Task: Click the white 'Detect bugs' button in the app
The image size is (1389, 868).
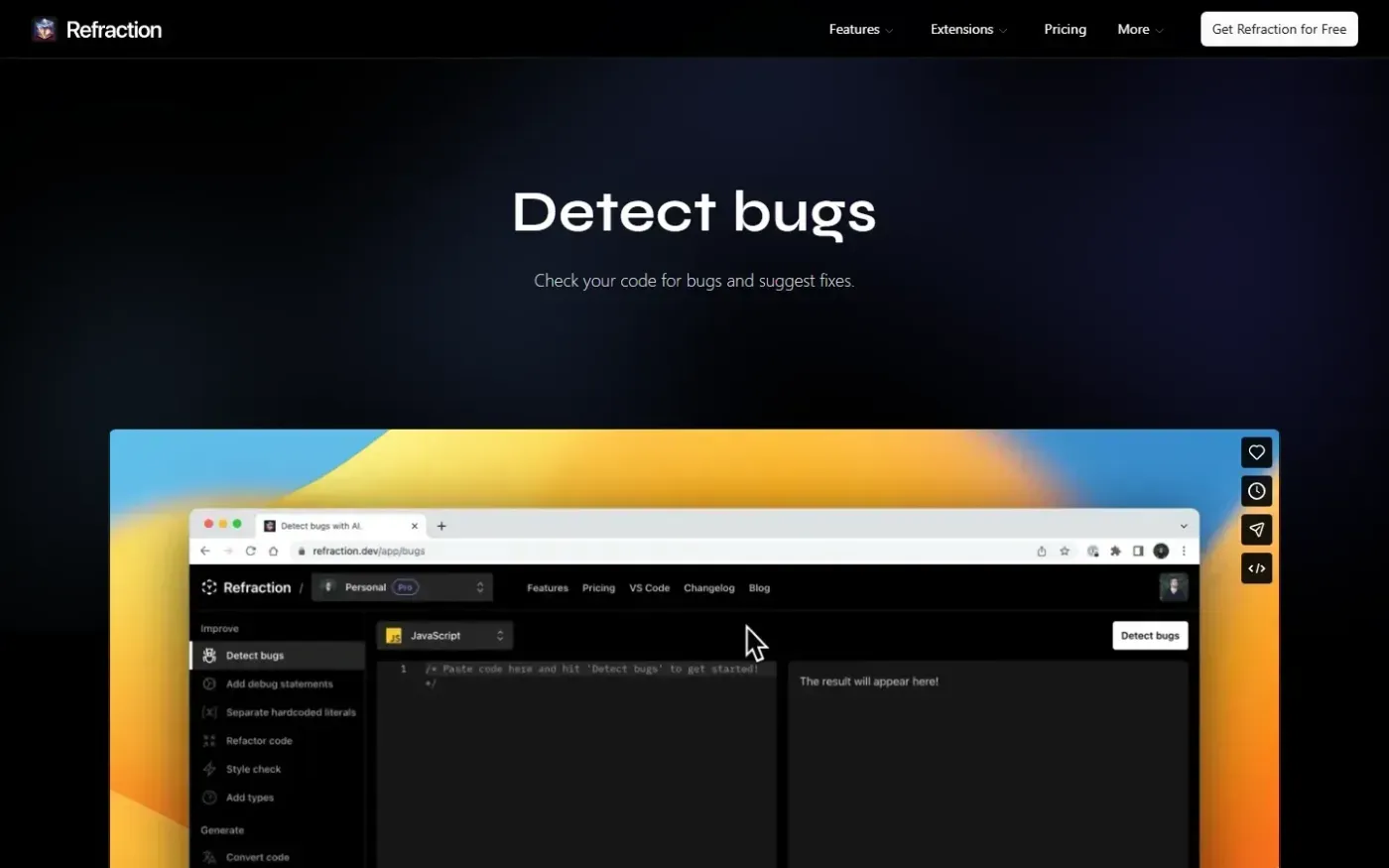Action: (1150, 636)
